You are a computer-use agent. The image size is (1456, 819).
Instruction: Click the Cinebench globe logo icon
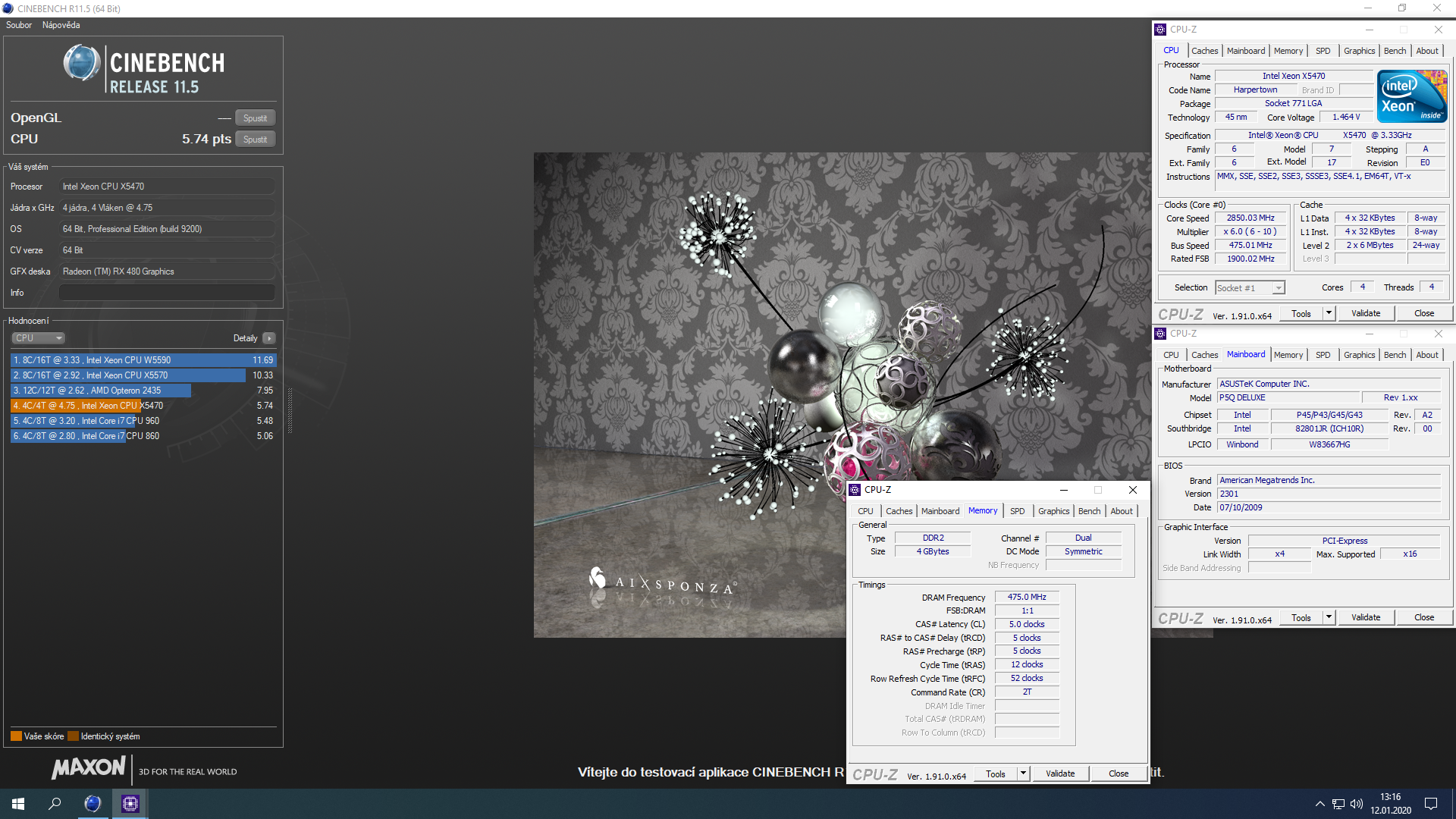pyautogui.click(x=82, y=63)
